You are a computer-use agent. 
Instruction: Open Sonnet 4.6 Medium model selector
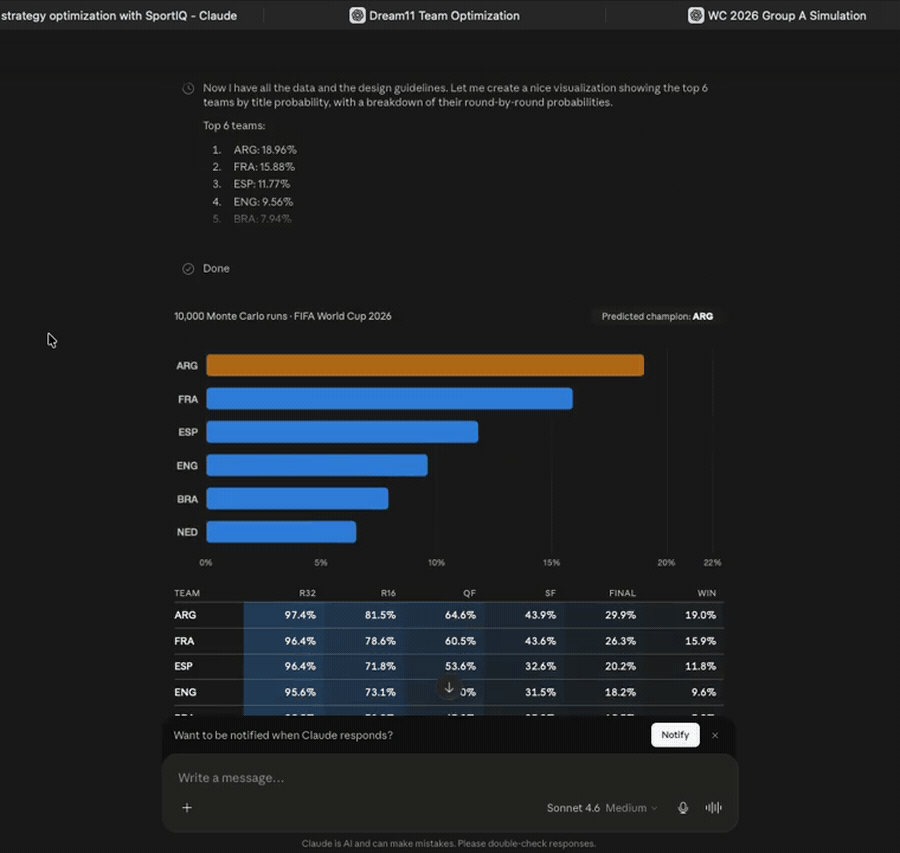602,808
